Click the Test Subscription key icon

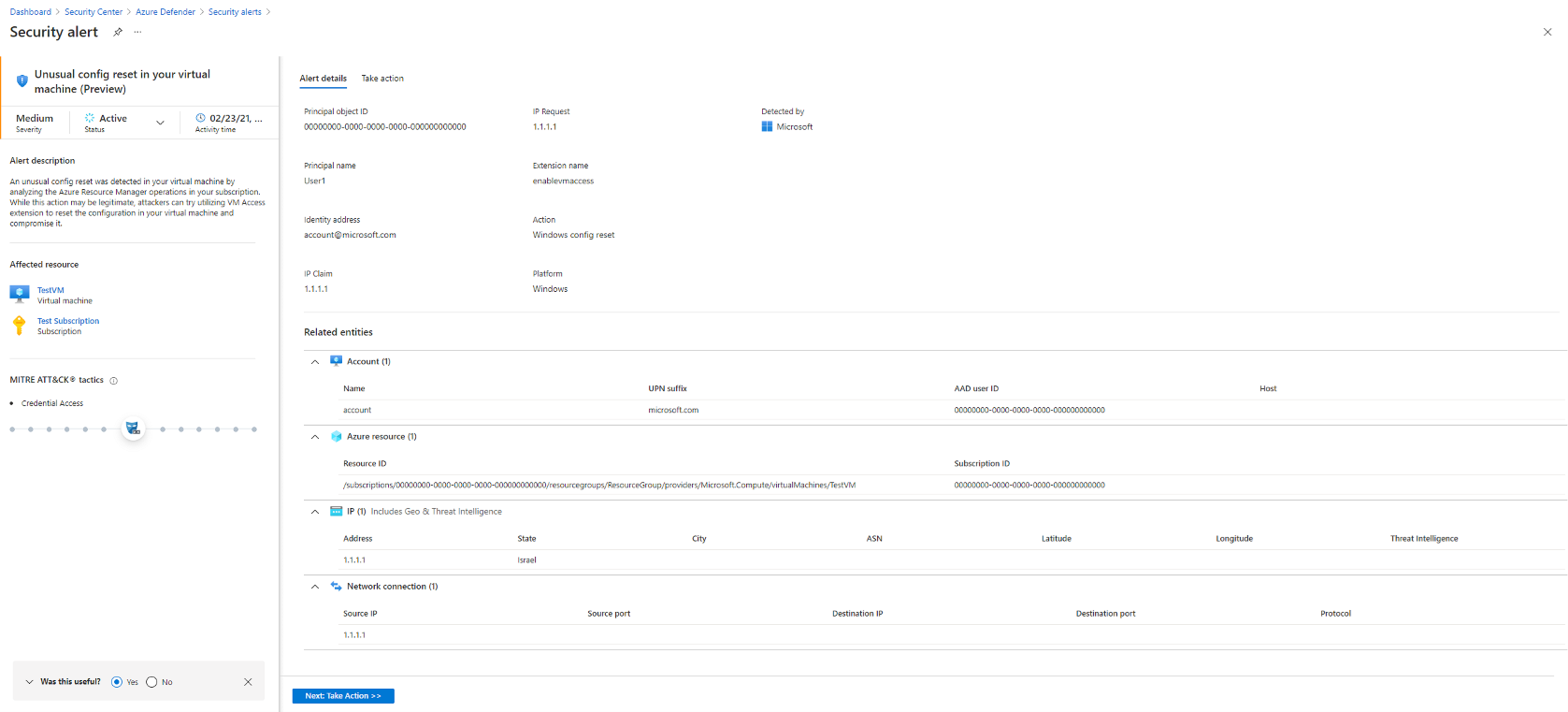coord(19,326)
